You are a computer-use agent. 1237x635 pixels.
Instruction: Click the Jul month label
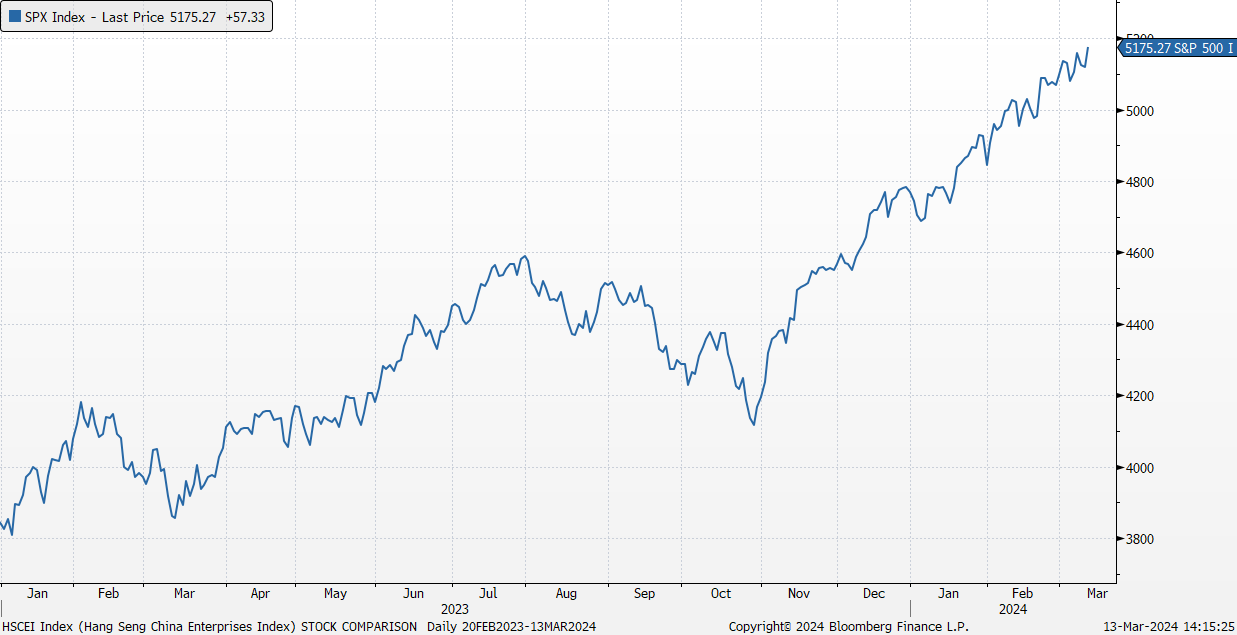[489, 593]
